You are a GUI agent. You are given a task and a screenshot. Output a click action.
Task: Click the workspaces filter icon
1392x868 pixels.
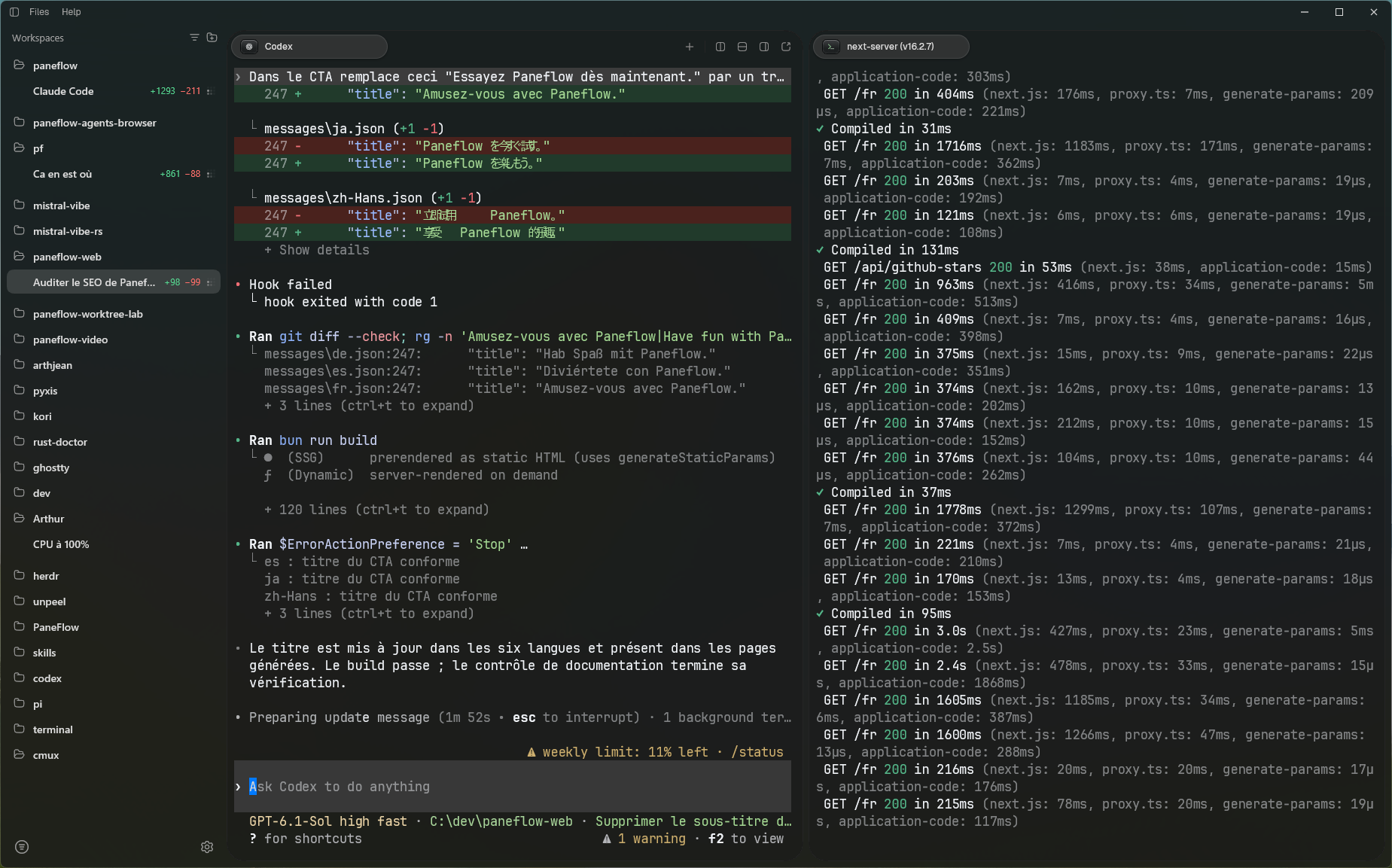coord(194,38)
